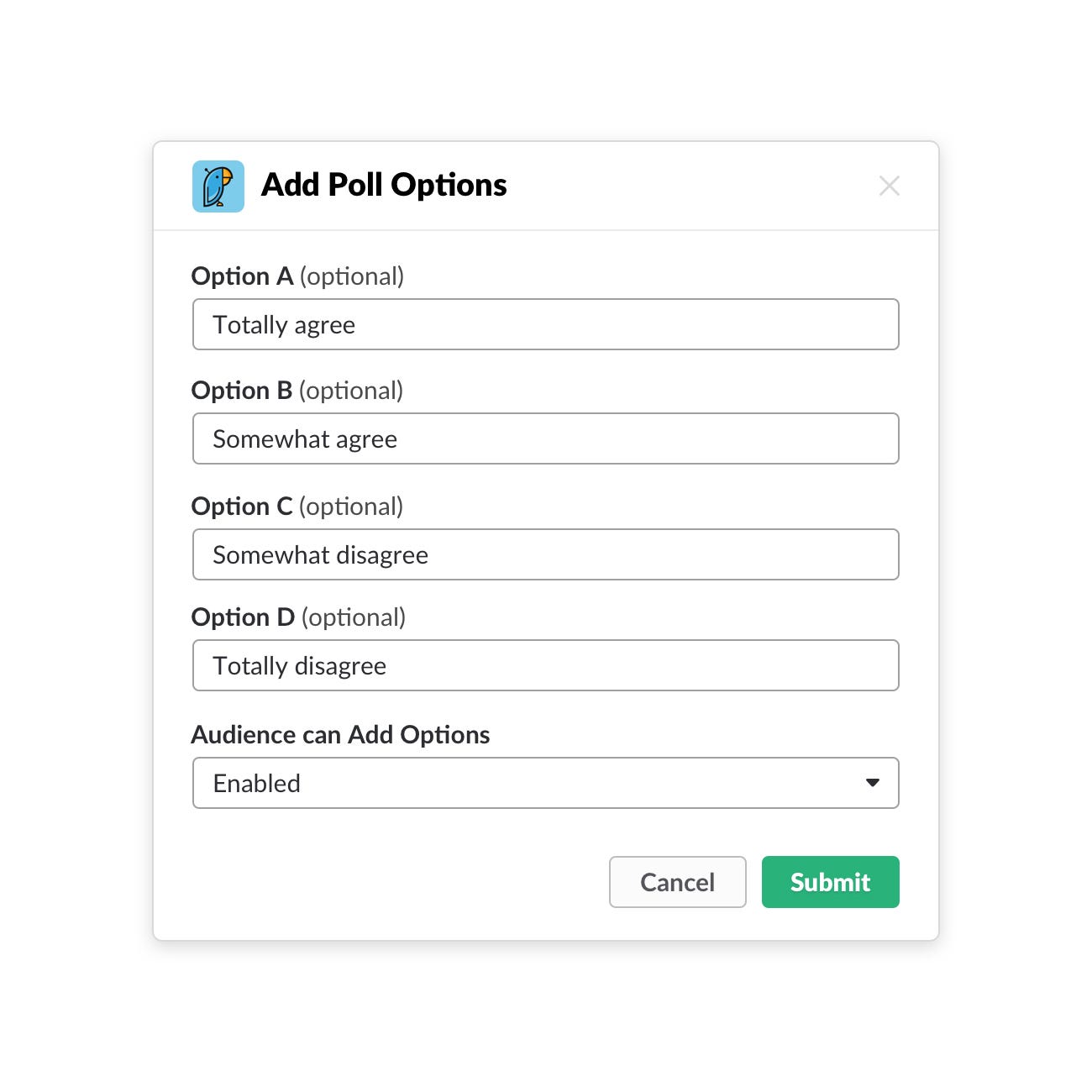1092x1092 pixels.
Task: Change Enabled setting for audience options
Action: [x=546, y=783]
